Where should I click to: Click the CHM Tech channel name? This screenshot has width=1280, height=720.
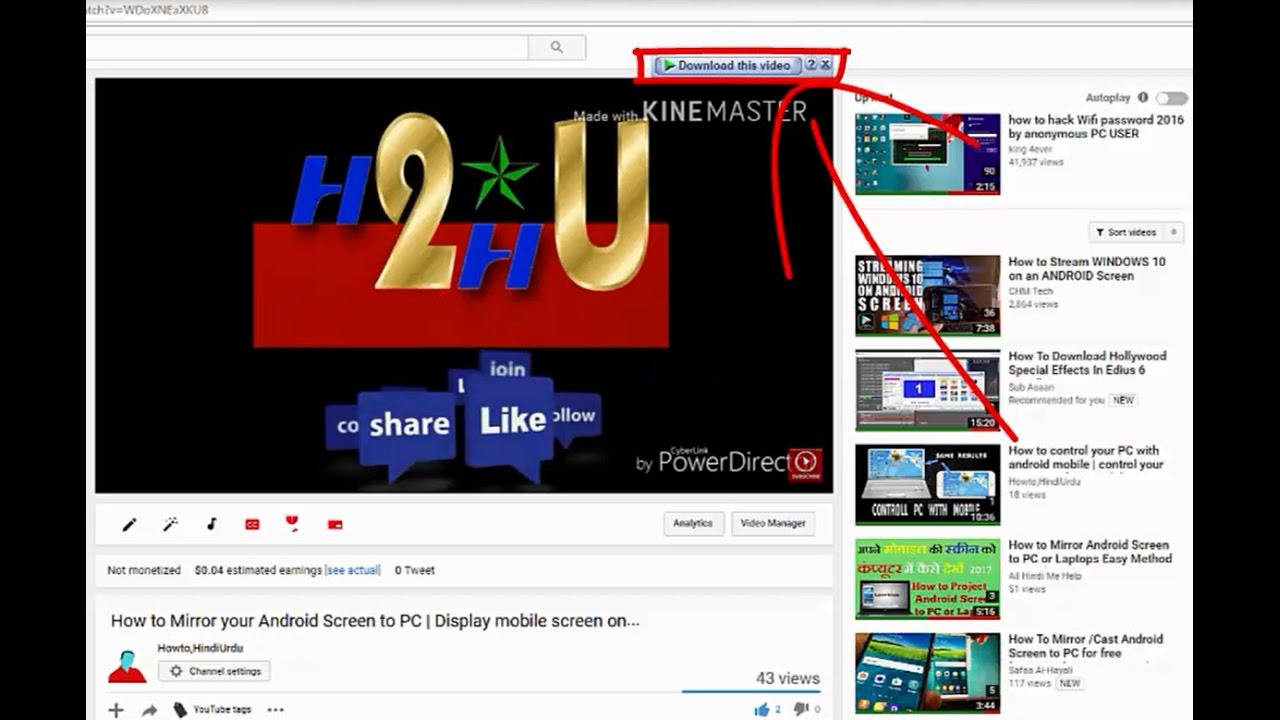coord(1030,292)
